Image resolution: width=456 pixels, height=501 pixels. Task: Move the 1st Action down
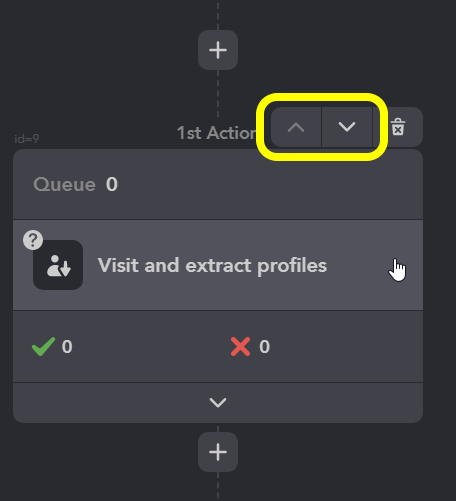[347, 127]
